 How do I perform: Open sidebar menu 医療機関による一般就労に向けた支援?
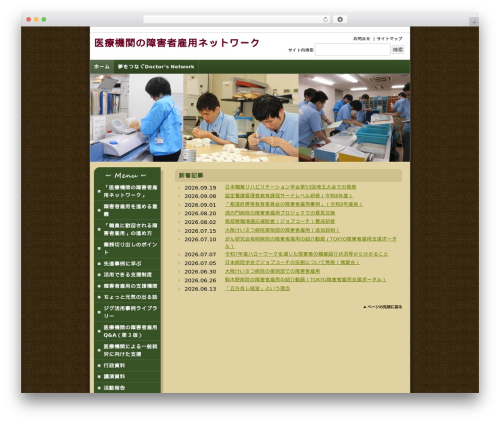(128, 350)
